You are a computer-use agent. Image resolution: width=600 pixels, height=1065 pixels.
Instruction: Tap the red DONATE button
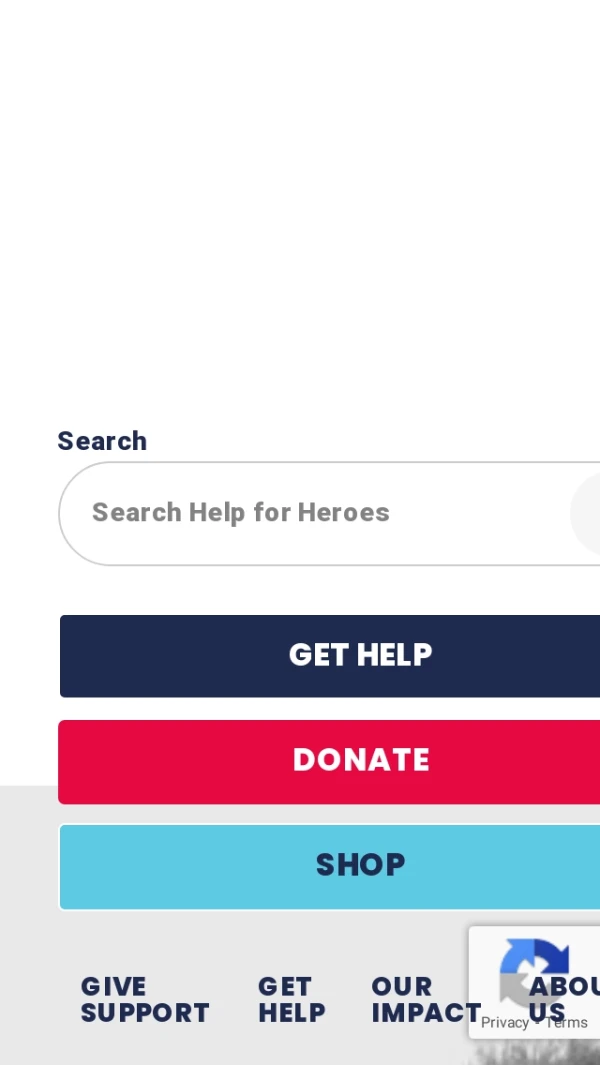click(x=329, y=761)
